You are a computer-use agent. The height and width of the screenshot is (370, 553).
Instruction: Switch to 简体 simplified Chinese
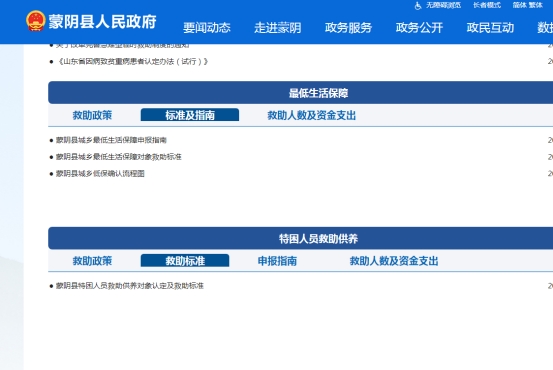point(519,5)
